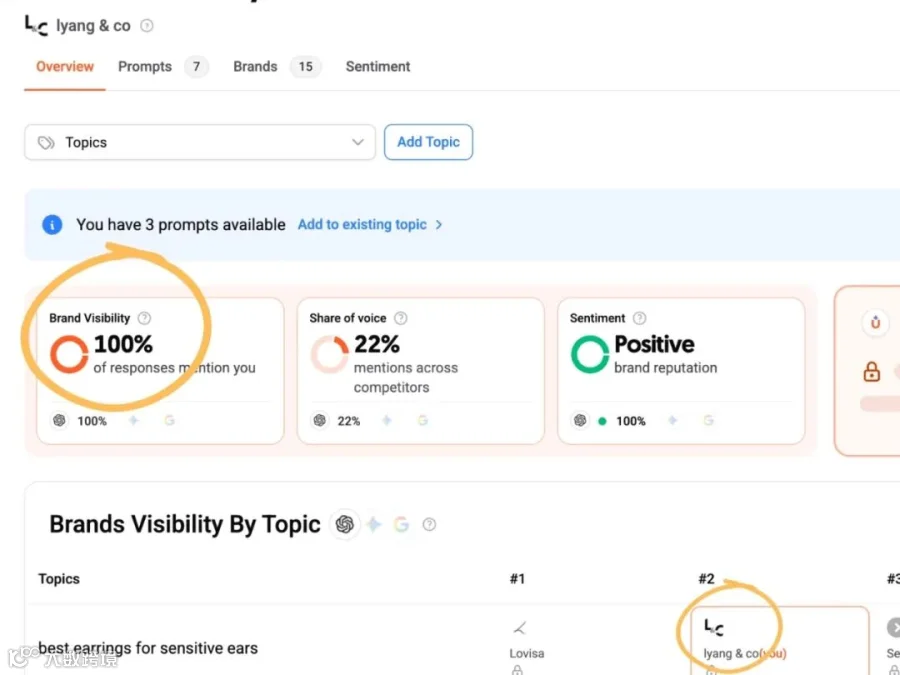Go to the Sentiment tab
Image resolution: width=900 pixels, height=675 pixels.
(378, 67)
